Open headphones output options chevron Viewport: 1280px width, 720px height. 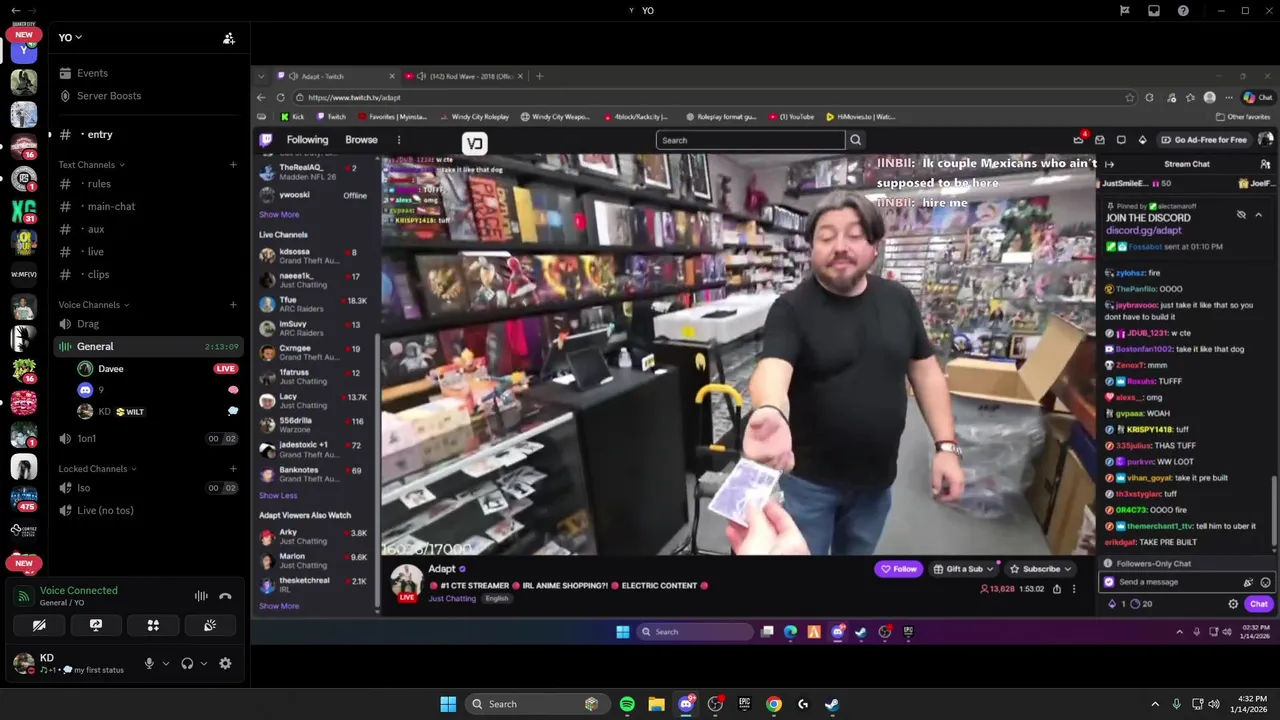click(204, 664)
